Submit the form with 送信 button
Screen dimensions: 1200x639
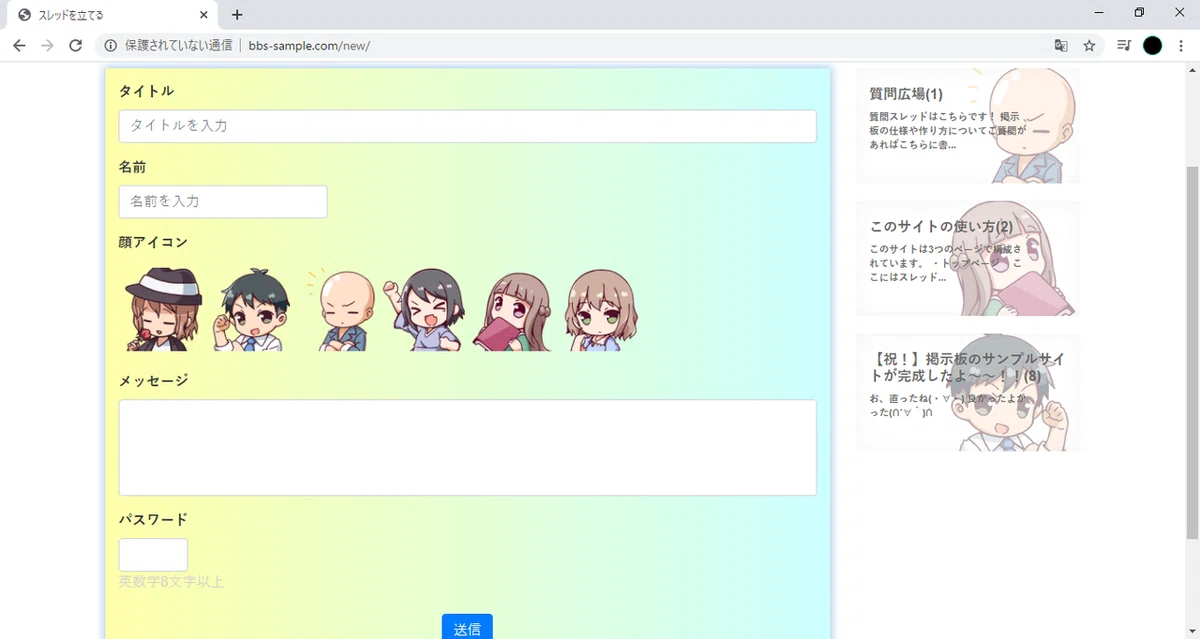point(467,627)
